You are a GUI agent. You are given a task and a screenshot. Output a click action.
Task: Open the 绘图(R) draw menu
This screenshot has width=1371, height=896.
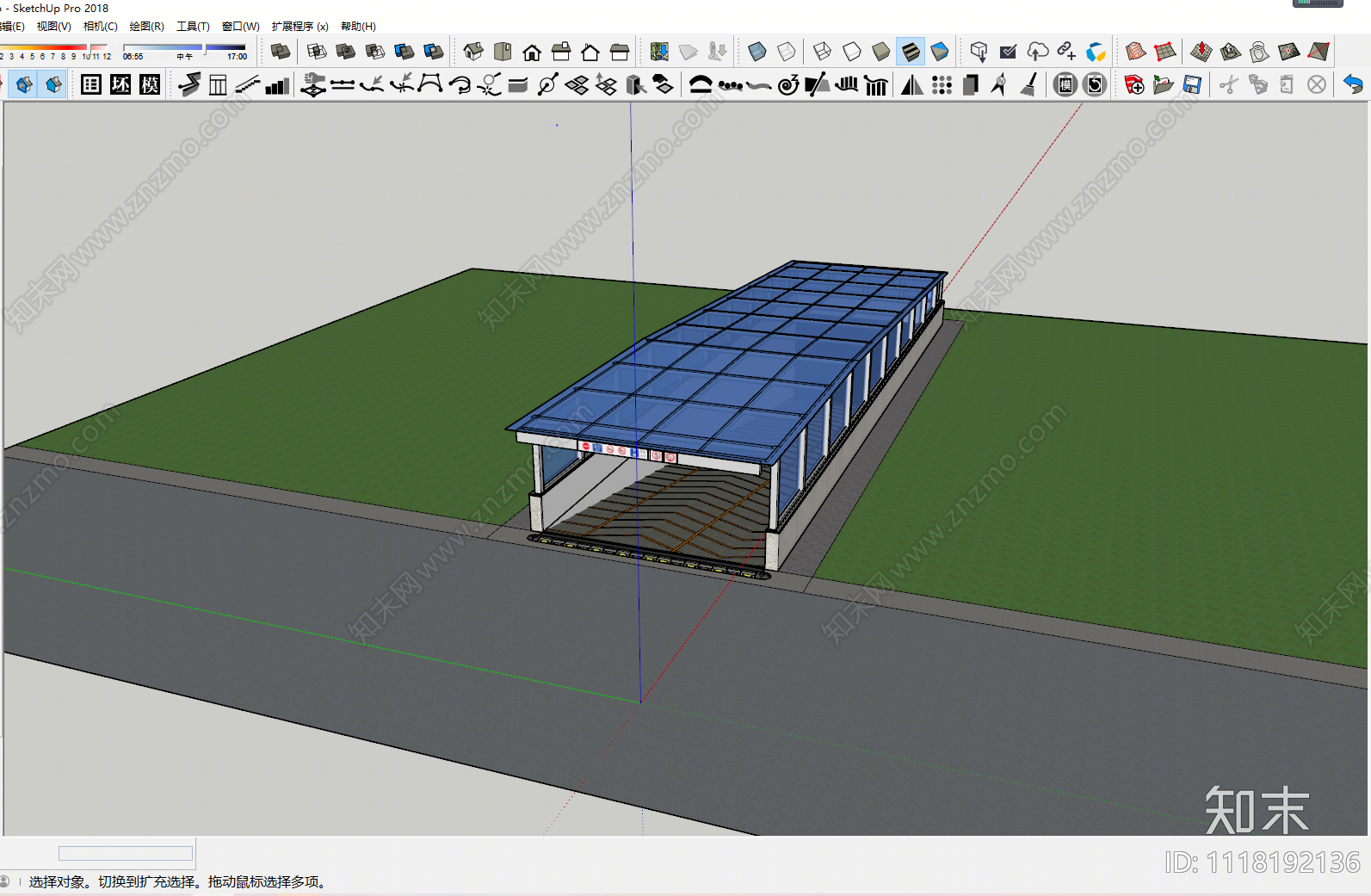[x=146, y=27]
